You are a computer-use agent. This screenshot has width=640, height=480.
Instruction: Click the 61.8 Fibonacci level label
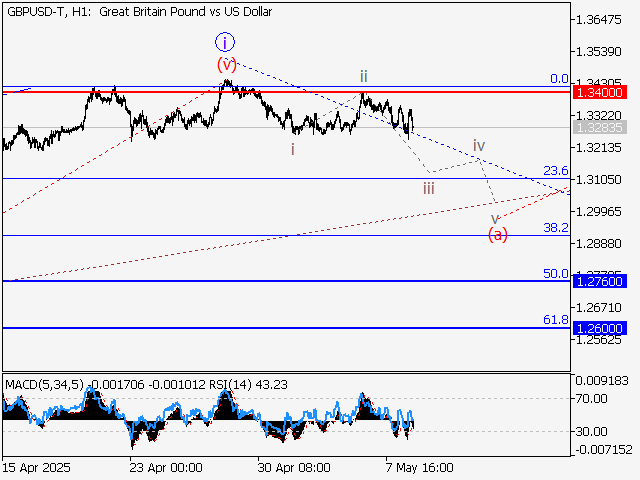tap(555, 320)
